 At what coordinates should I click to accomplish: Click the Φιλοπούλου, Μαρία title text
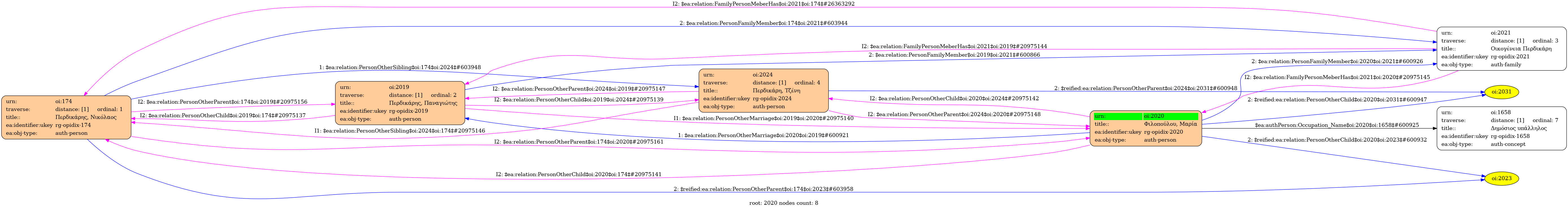[1170, 124]
